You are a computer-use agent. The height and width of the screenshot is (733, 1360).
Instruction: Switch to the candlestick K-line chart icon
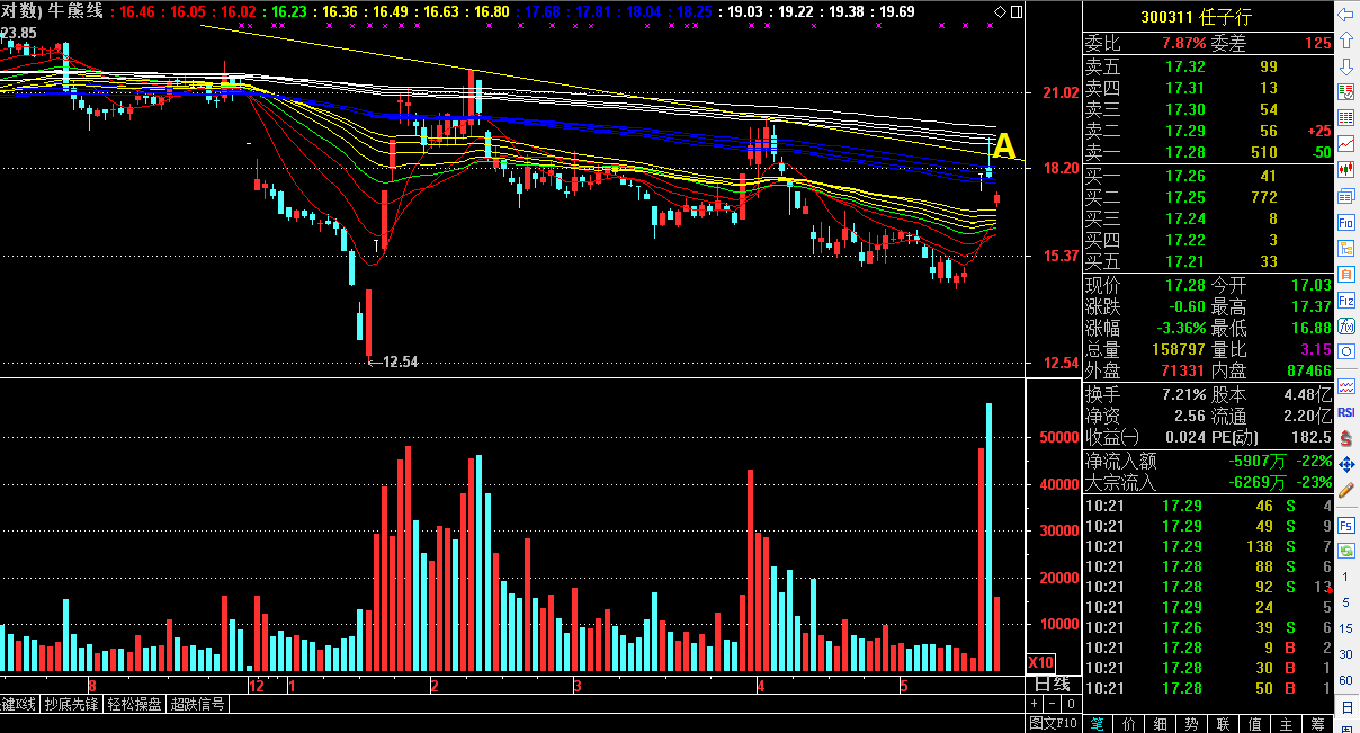click(1346, 170)
